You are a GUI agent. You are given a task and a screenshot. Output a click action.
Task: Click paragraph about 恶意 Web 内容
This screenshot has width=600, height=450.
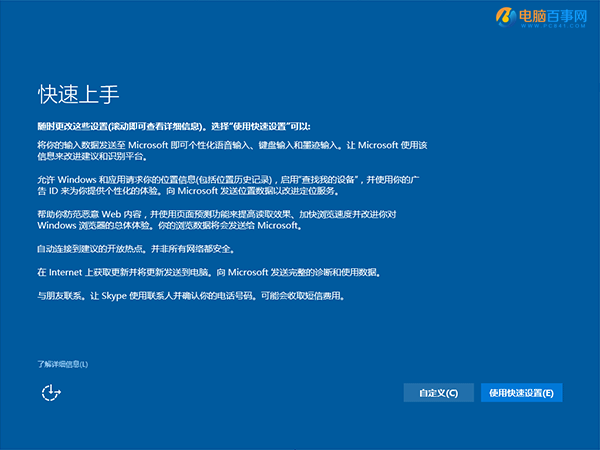[x=217, y=220]
